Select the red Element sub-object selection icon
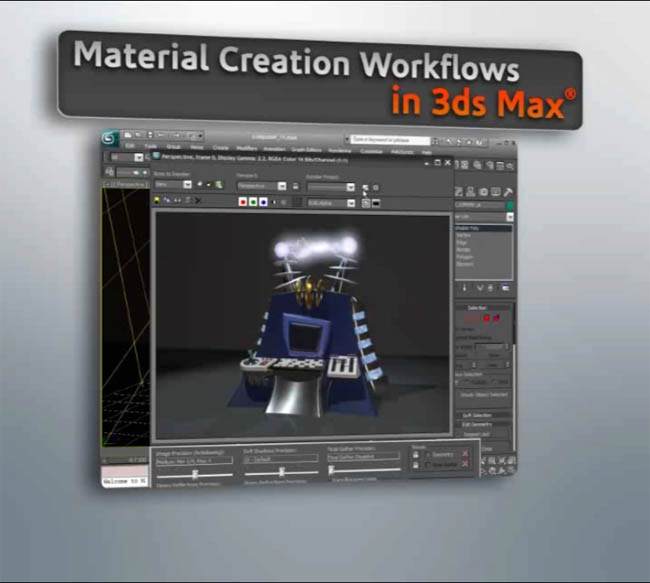The image size is (650, 583). [497, 318]
